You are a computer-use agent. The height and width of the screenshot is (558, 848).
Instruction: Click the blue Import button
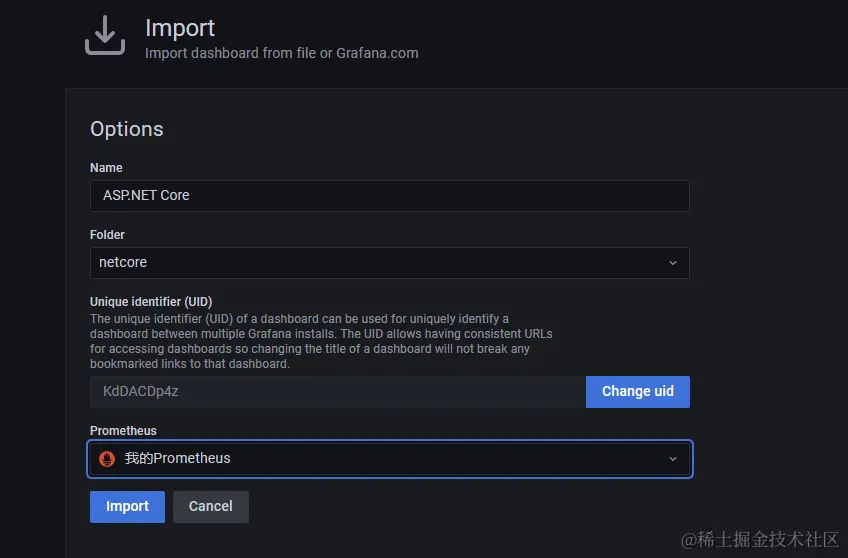[x=127, y=507]
